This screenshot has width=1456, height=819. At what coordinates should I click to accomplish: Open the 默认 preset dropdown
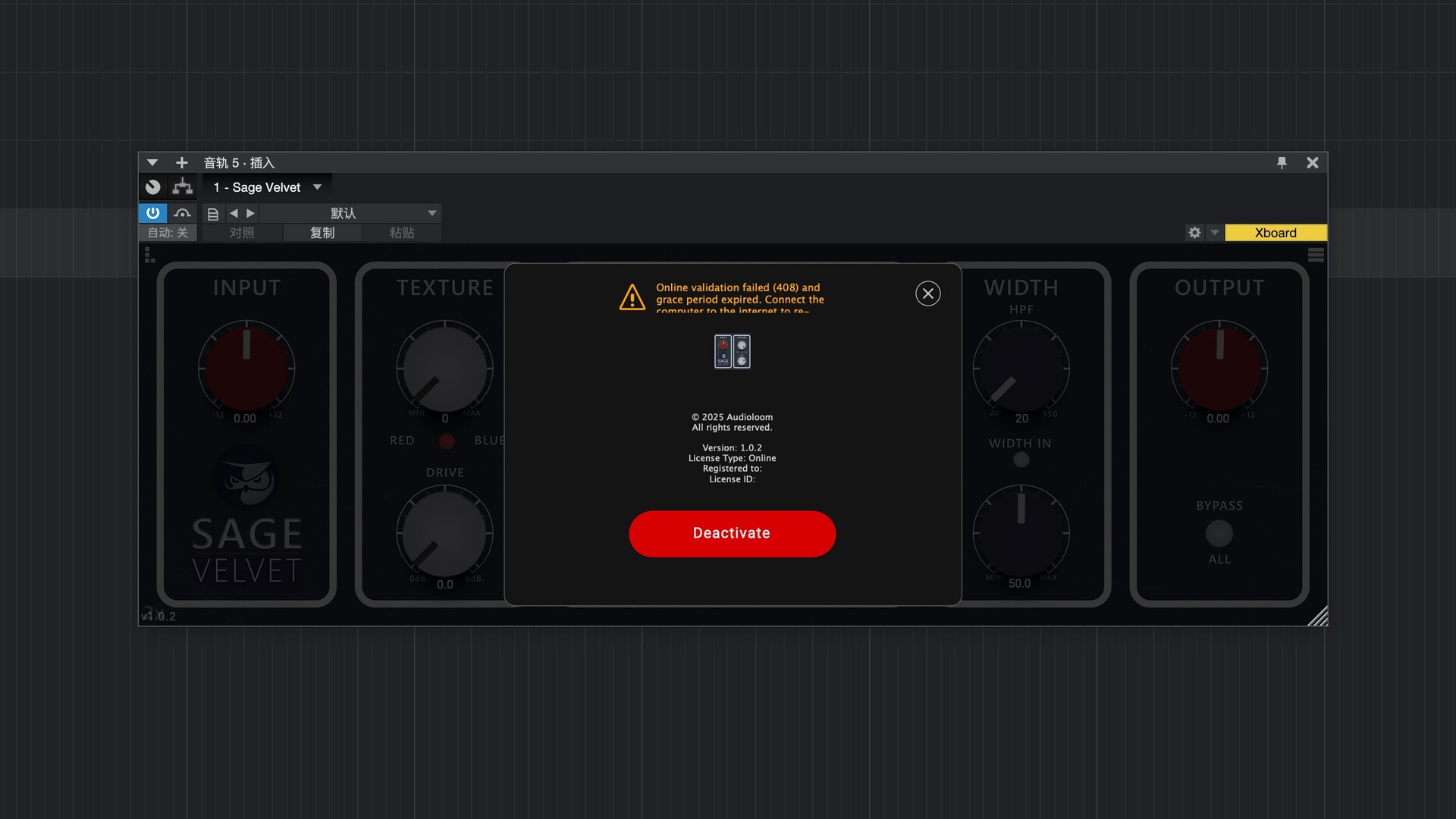431,213
